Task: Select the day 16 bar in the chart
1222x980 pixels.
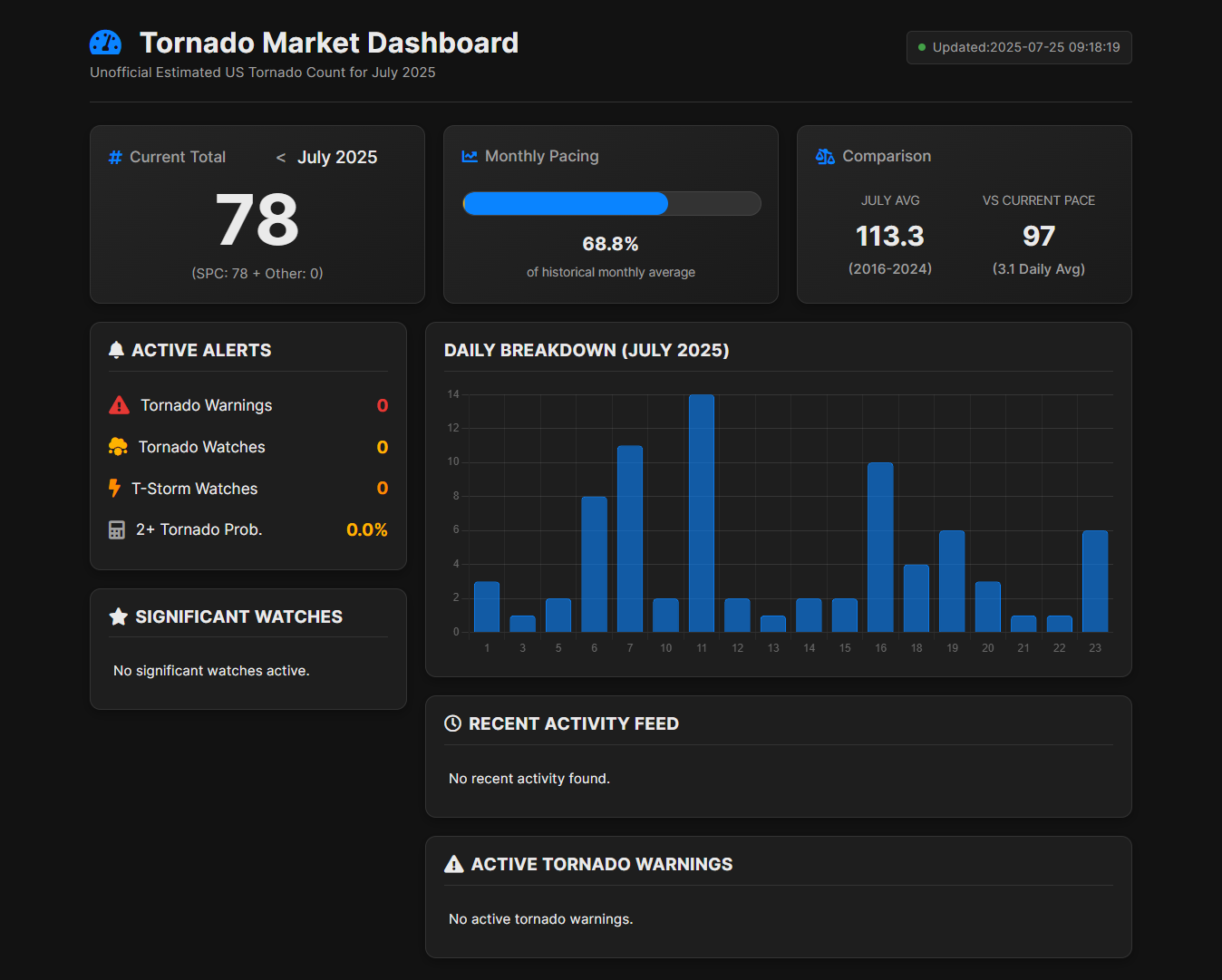Action: [880, 547]
